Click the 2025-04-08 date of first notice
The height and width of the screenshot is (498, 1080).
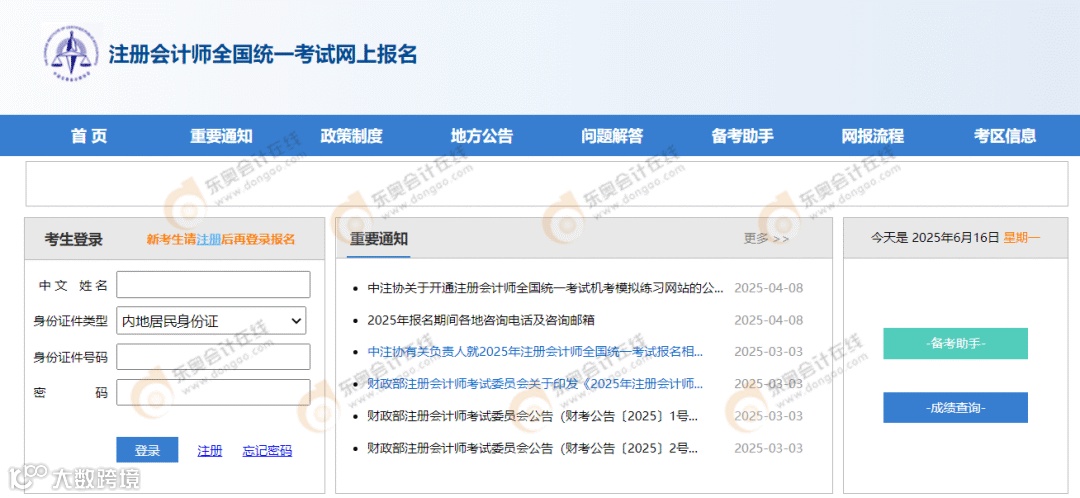coord(769,288)
